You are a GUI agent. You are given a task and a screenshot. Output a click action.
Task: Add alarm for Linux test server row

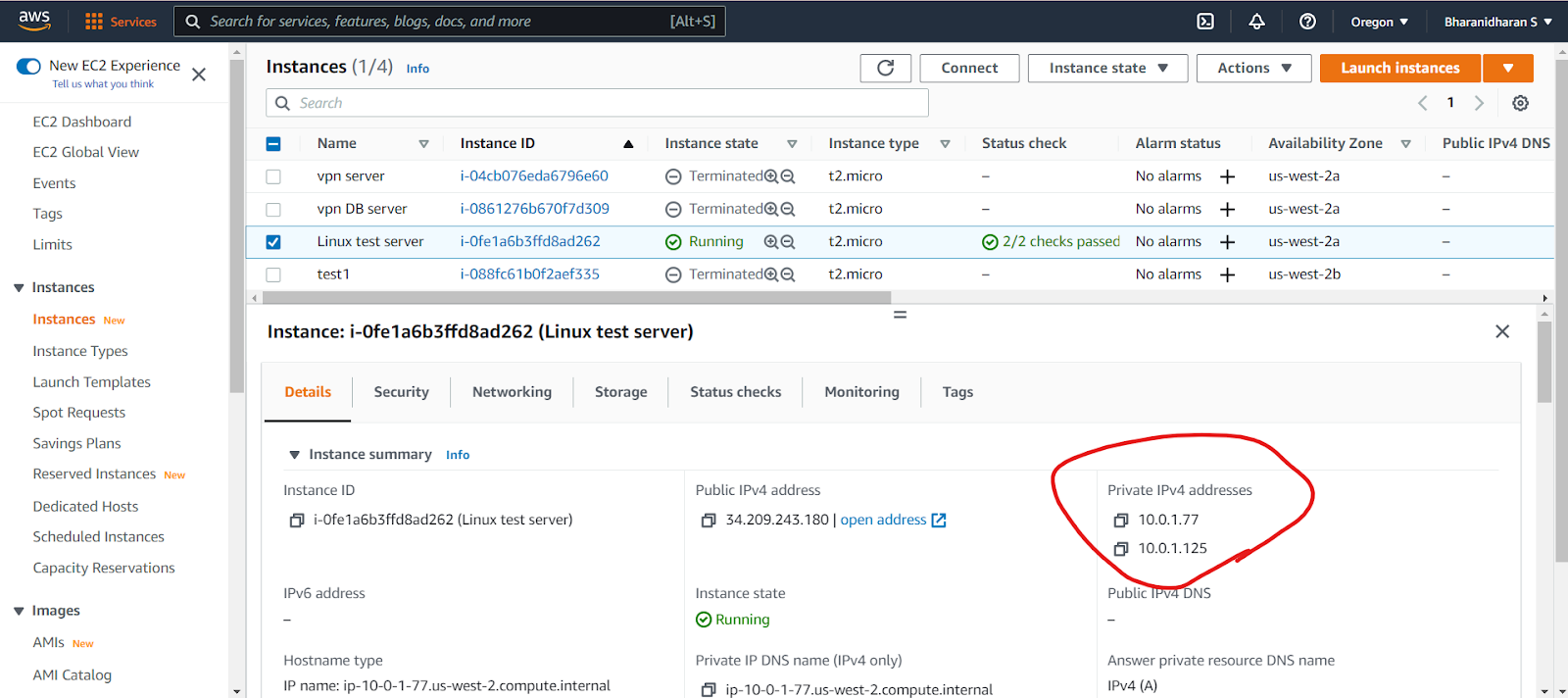[1227, 242]
